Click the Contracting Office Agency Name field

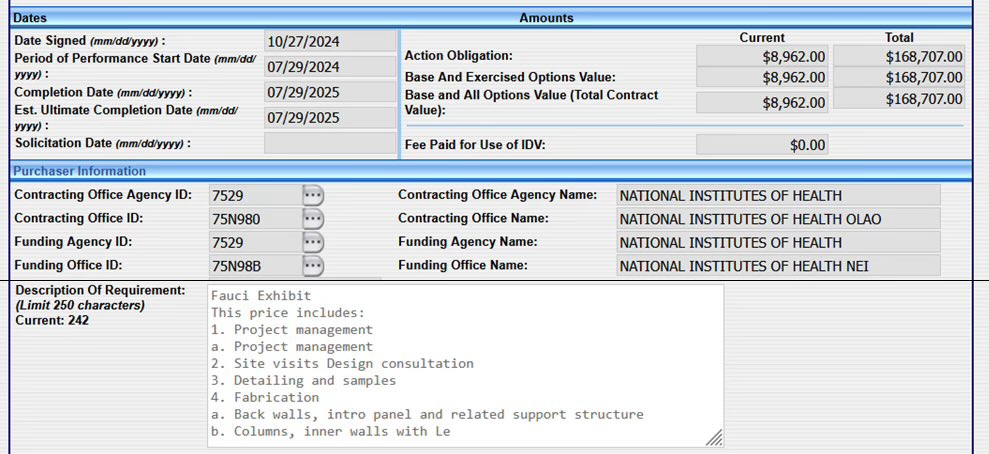pyautogui.click(x=778, y=195)
